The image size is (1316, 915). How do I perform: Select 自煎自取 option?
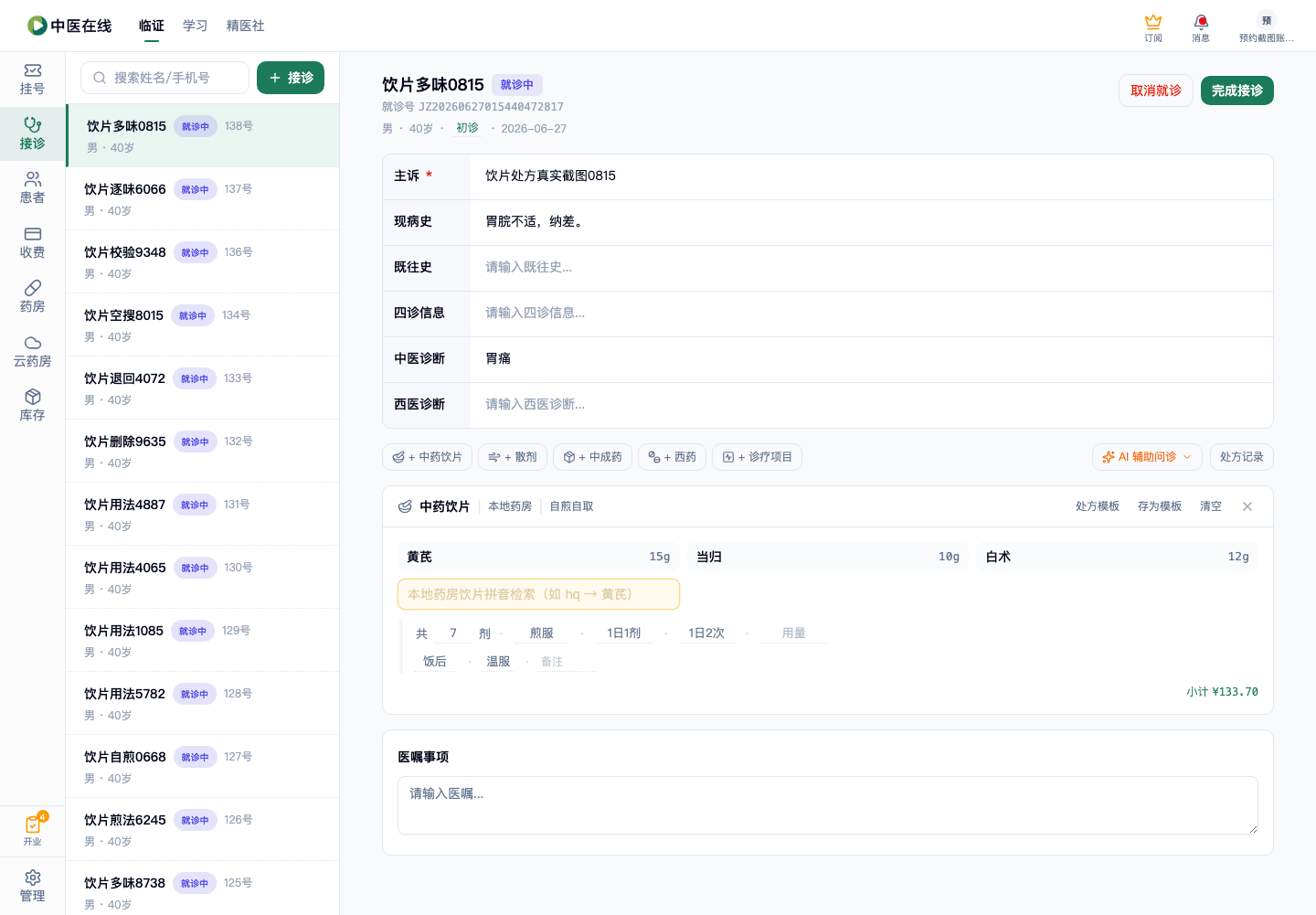(571, 506)
